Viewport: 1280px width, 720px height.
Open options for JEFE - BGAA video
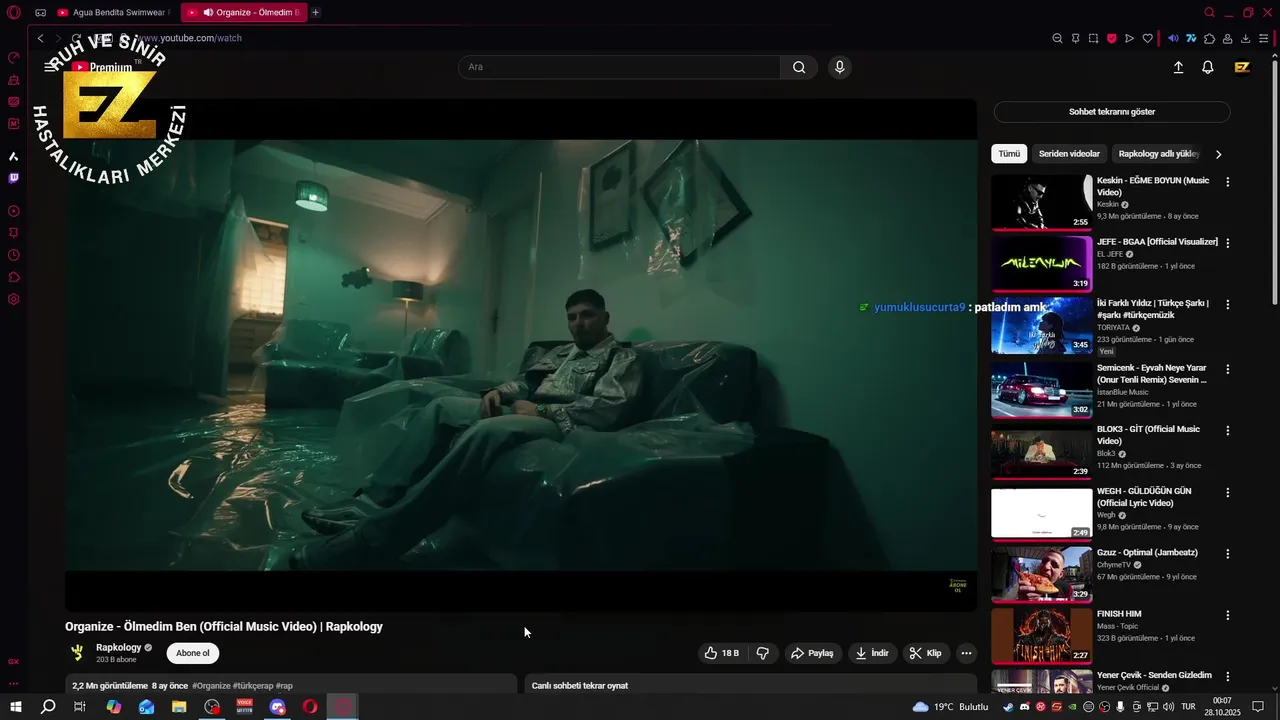click(1228, 243)
